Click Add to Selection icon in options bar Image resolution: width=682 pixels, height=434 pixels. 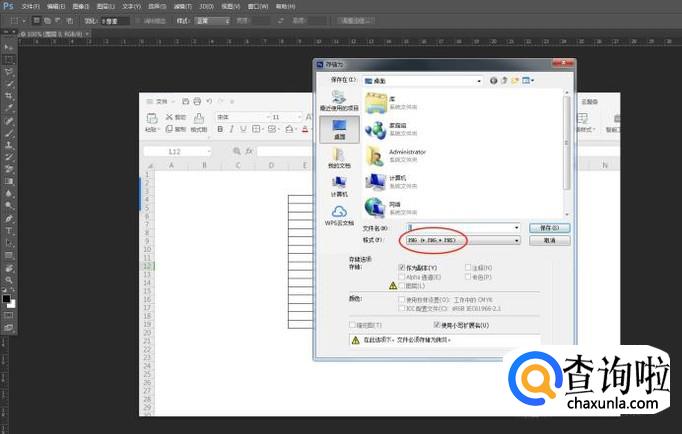pos(47,20)
